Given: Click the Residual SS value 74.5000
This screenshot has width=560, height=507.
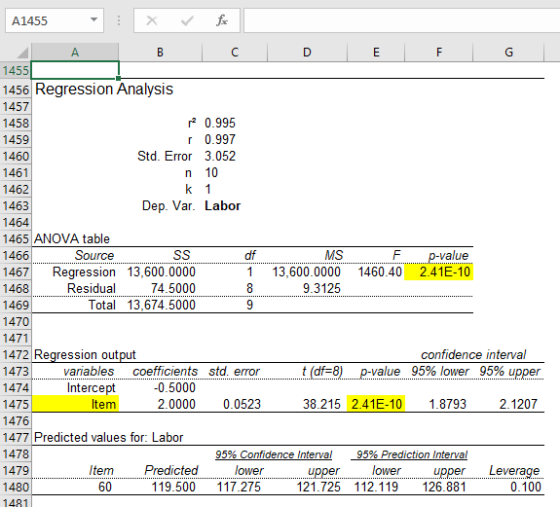Looking at the screenshot, I should pyautogui.click(x=173, y=288).
